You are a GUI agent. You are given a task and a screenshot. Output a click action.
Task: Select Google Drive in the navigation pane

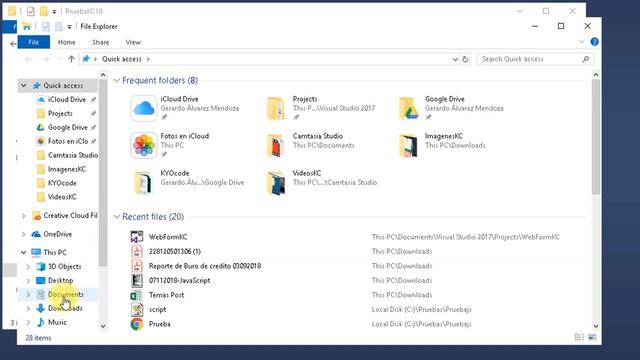[x=67, y=127]
